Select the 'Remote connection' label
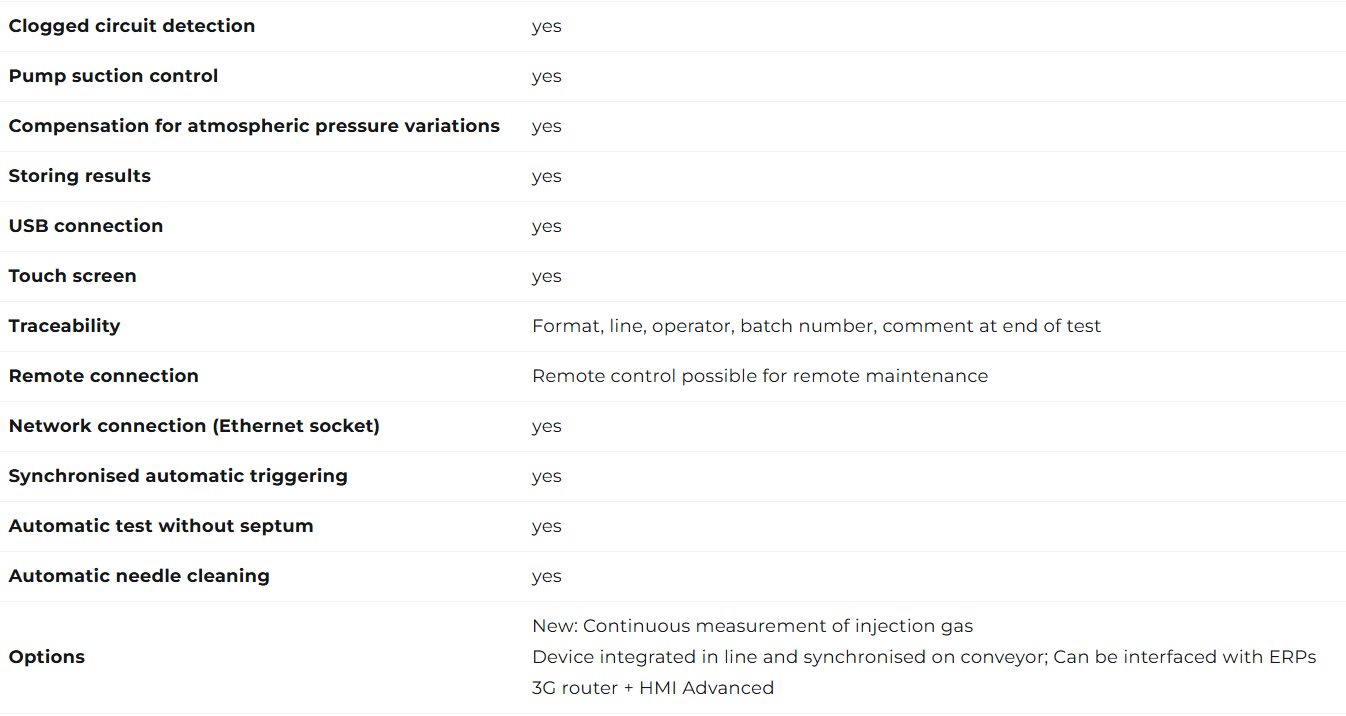 click(x=104, y=376)
